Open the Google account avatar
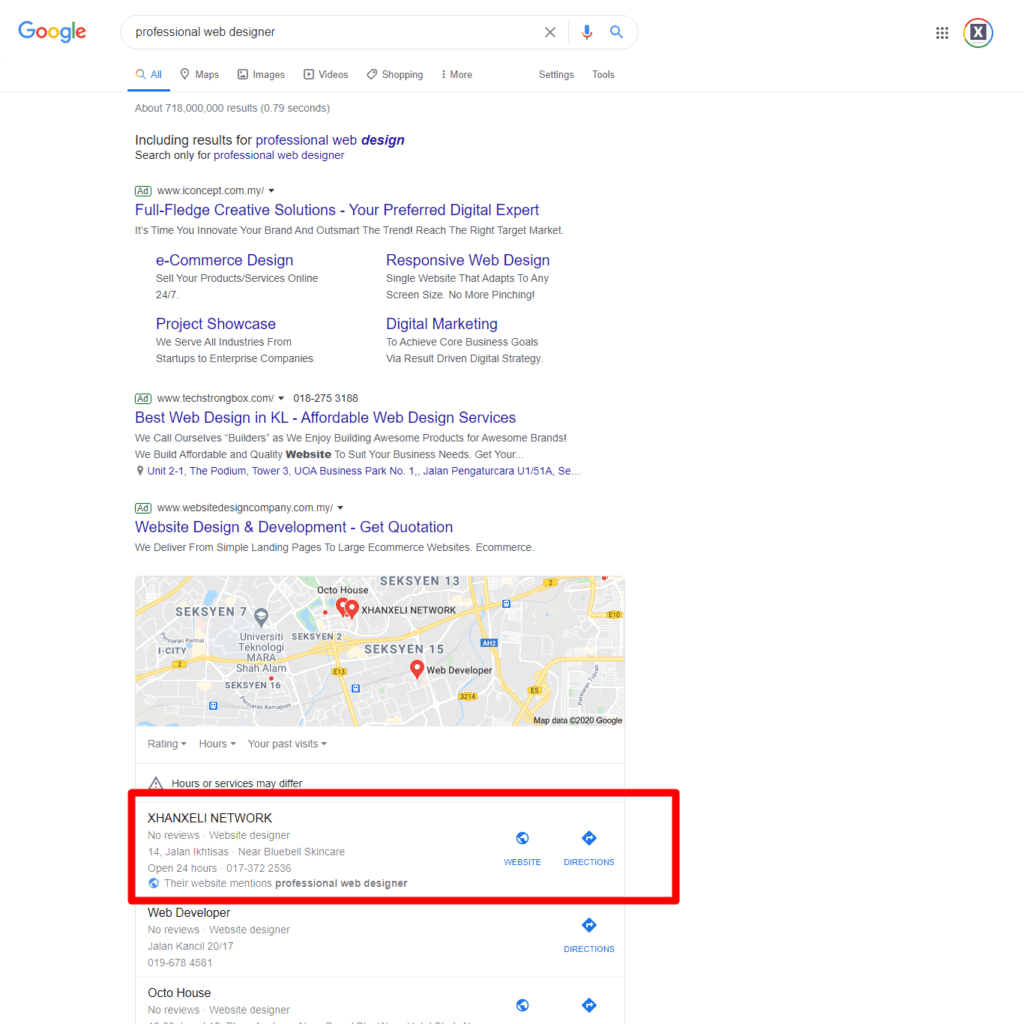The image size is (1024, 1024). coord(978,33)
